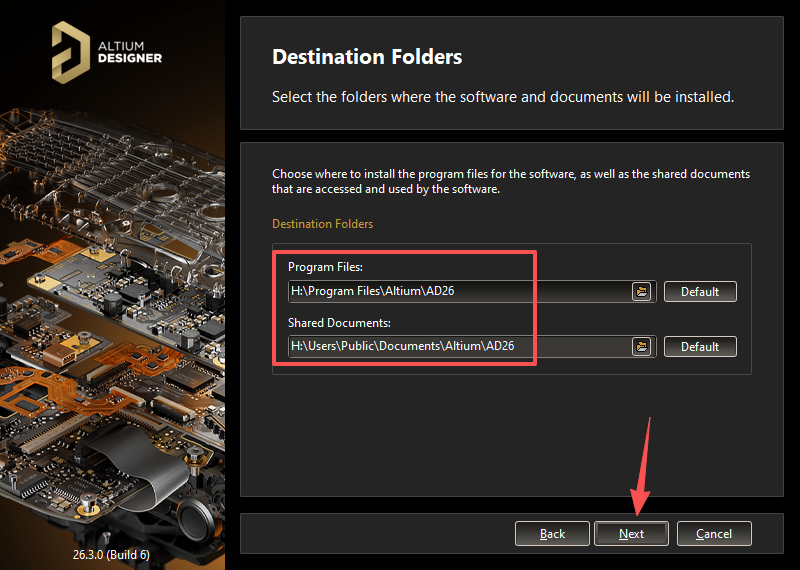This screenshot has width=800, height=570.
Task: Open folder browser for Program Files path
Action: tap(642, 291)
